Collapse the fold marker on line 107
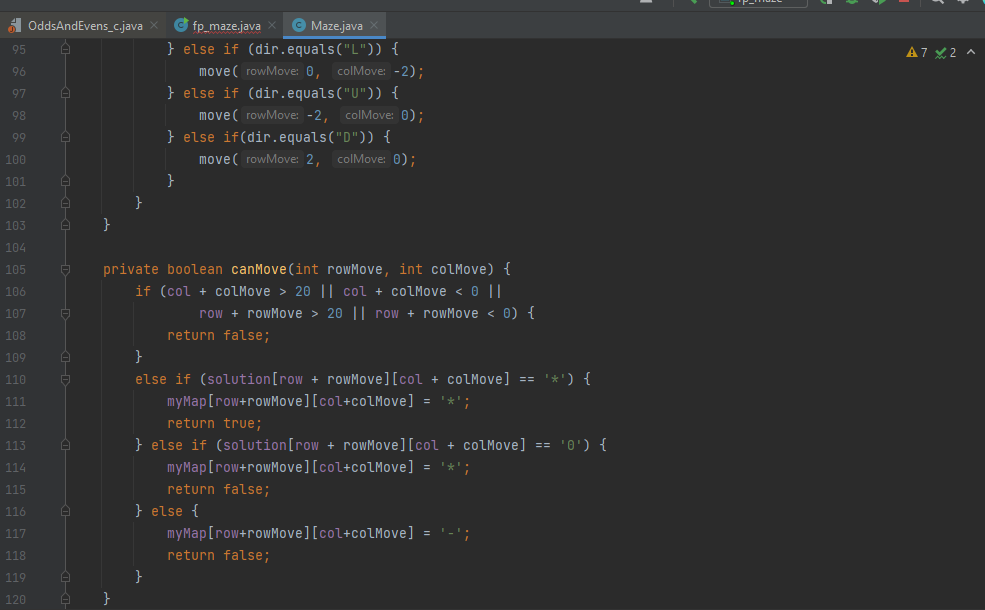This screenshot has width=985, height=610. (x=65, y=313)
